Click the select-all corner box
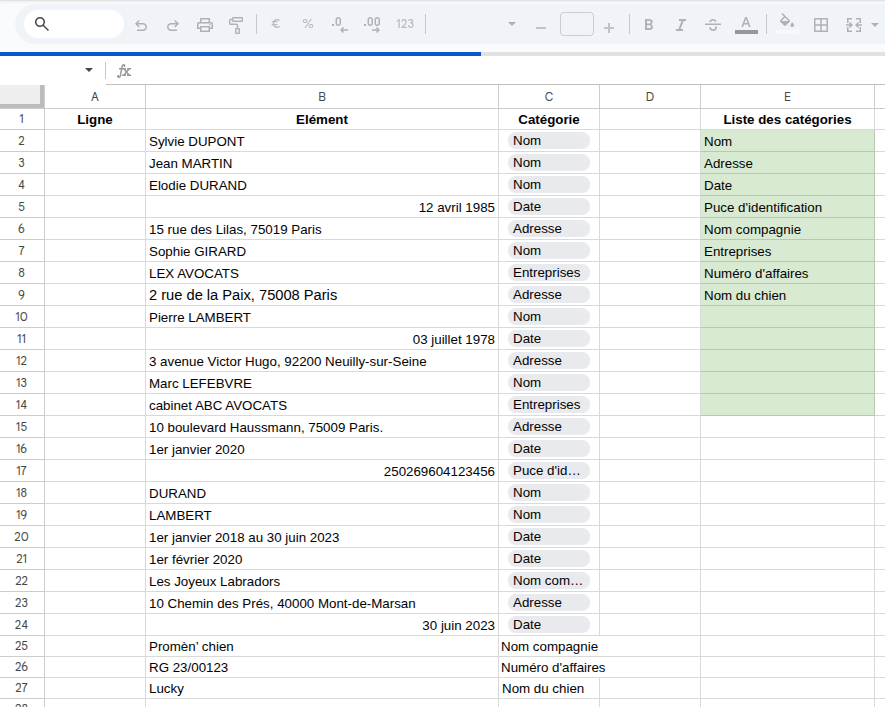Image resolution: width=885 pixels, height=707 pixels. pos(22,96)
